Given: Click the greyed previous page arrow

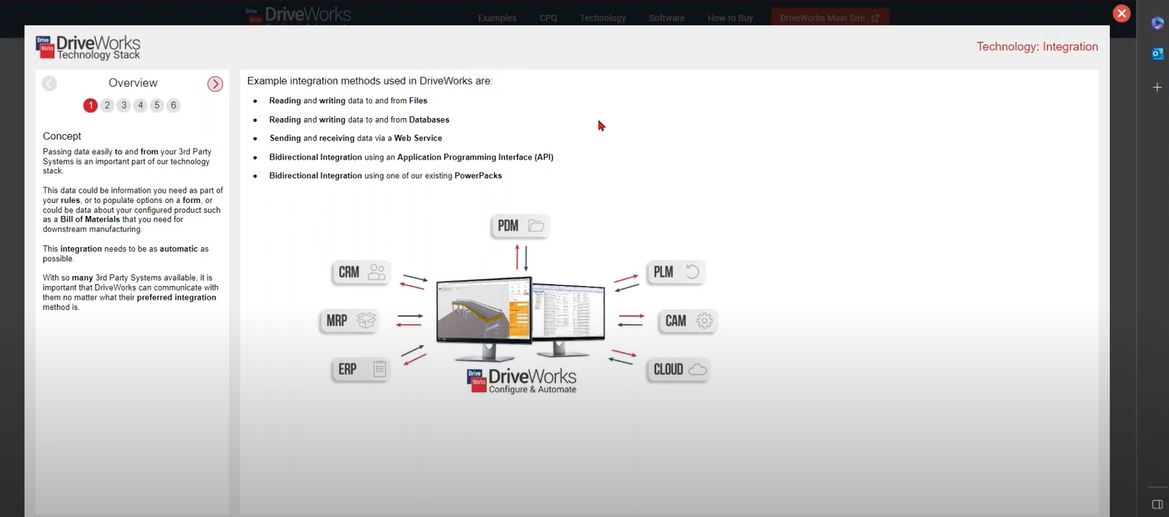Looking at the screenshot, I should (x=50, y=84).
